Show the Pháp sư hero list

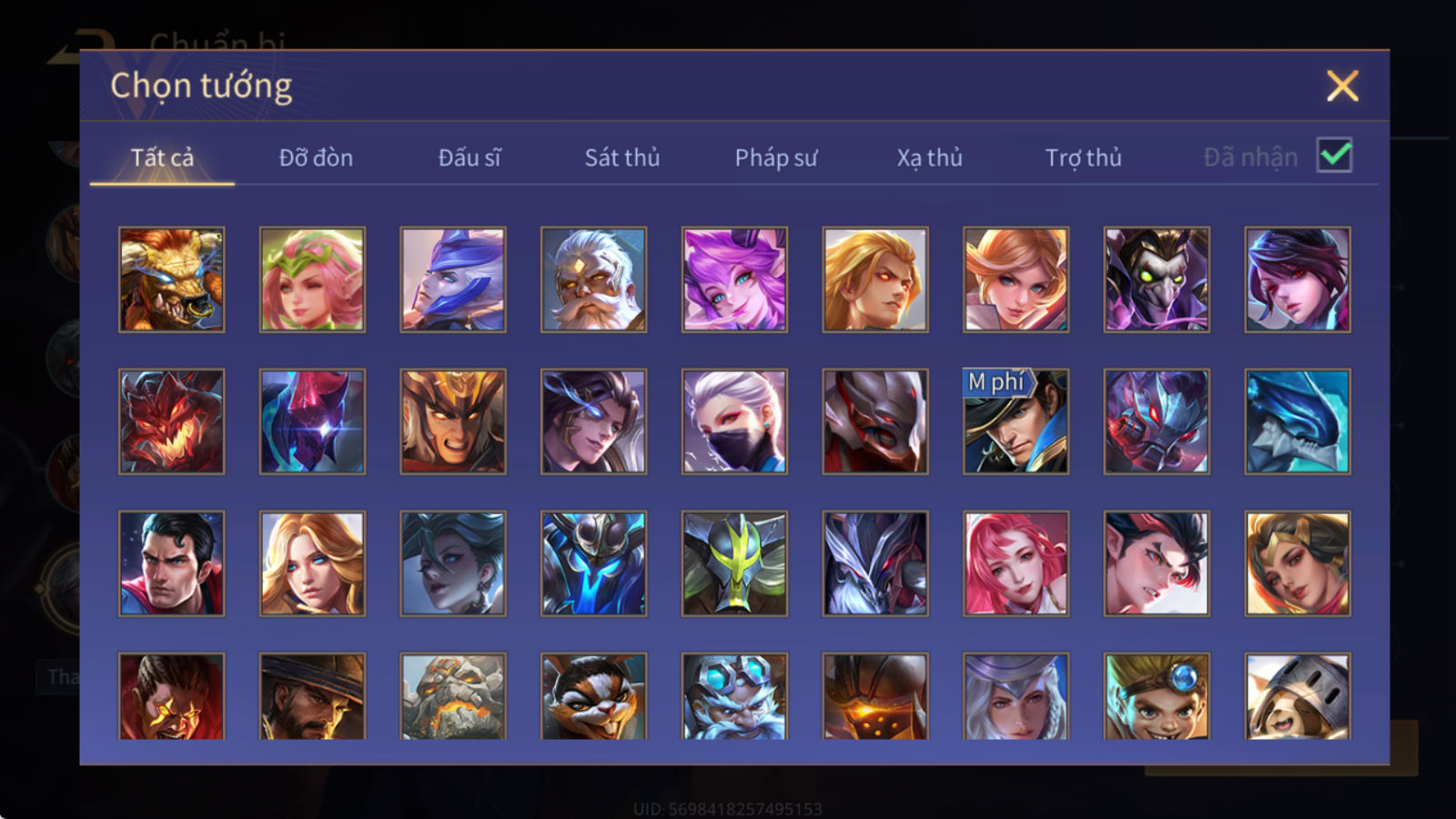[776, 157]
